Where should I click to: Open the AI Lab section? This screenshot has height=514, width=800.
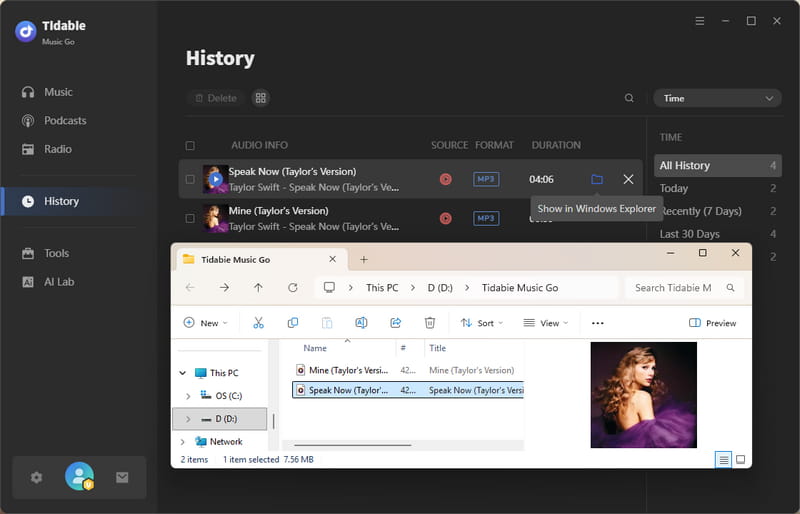click(59, 282)
